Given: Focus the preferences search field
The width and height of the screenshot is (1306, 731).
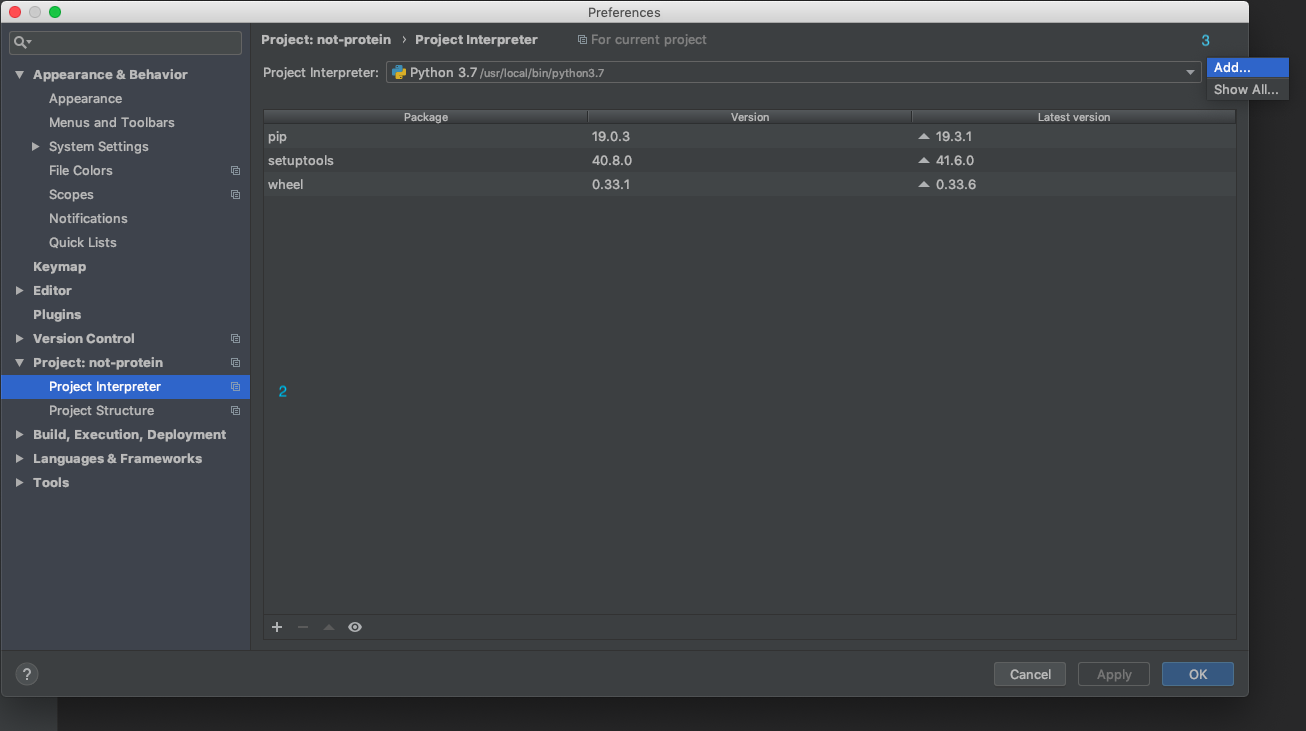Looking at the screenshot, I should pyautogui.click(x=126, y=43).
